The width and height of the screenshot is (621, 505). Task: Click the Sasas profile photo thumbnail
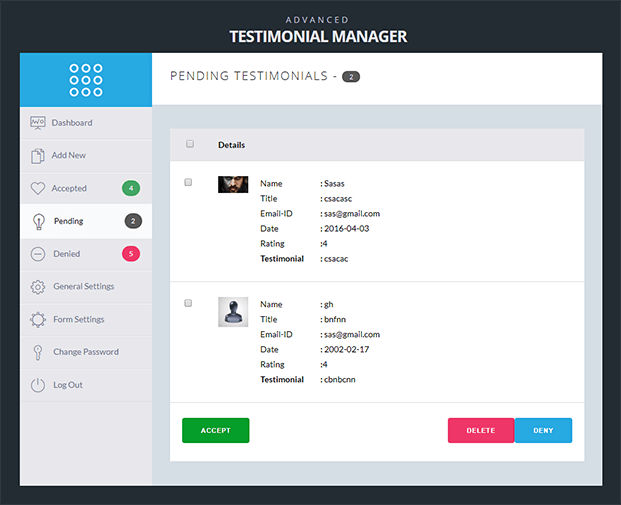coord(233,184)
